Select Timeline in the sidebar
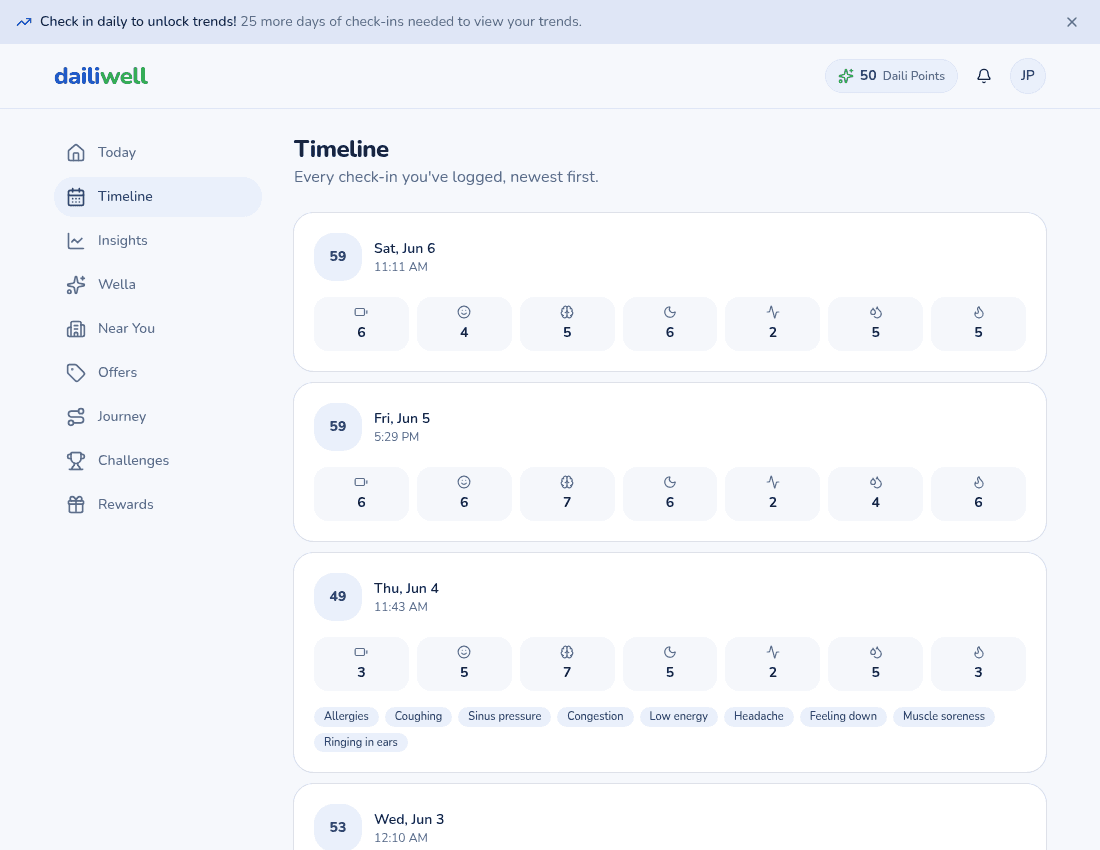1100x850 pixels. tap(158, 196)
